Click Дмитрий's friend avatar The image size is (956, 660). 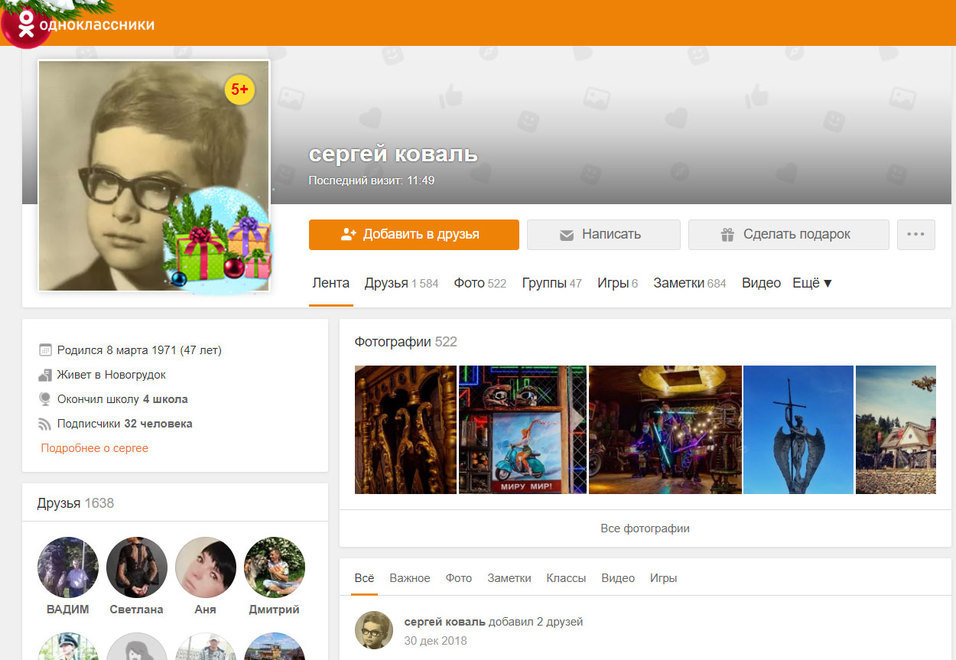click(274, 568)
